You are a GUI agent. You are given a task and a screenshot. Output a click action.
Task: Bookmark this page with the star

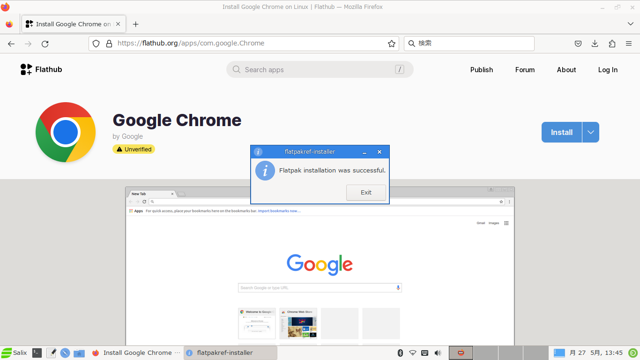coord(391,43)
